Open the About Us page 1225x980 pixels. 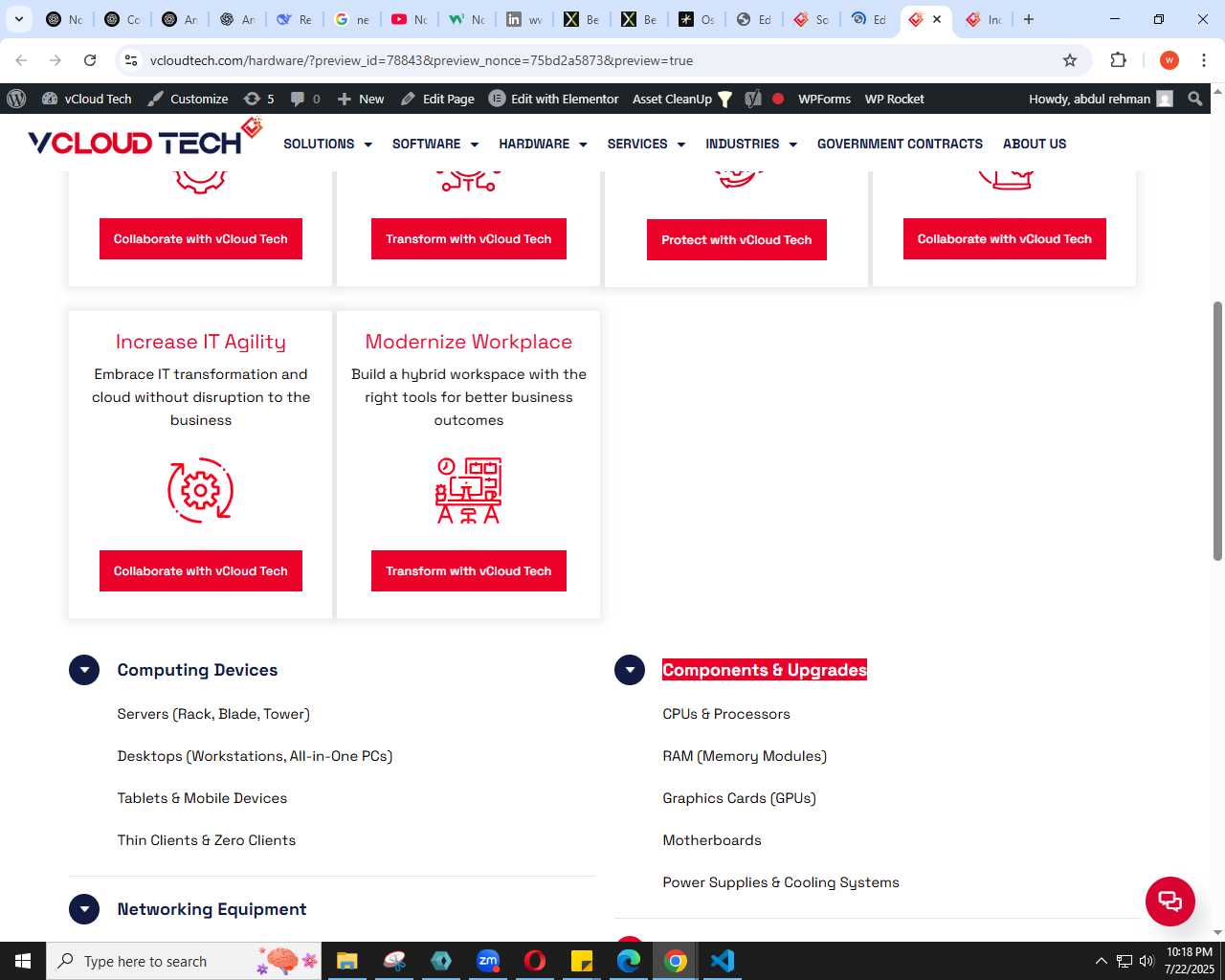pos(1035,144)
